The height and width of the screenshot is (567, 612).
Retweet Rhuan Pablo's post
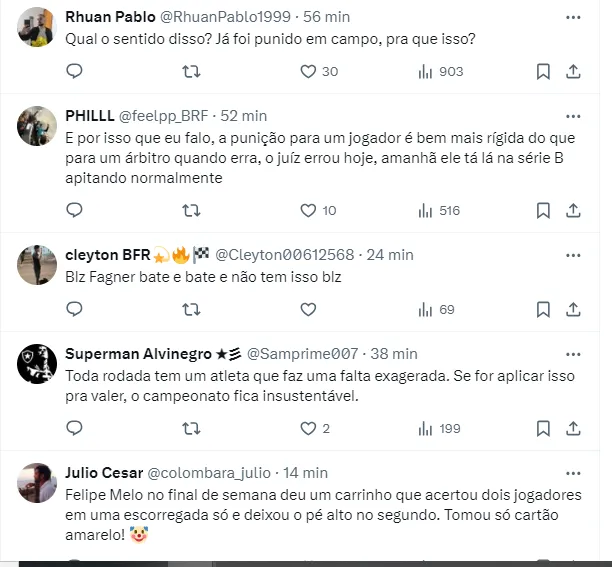(x=191, y=71)
